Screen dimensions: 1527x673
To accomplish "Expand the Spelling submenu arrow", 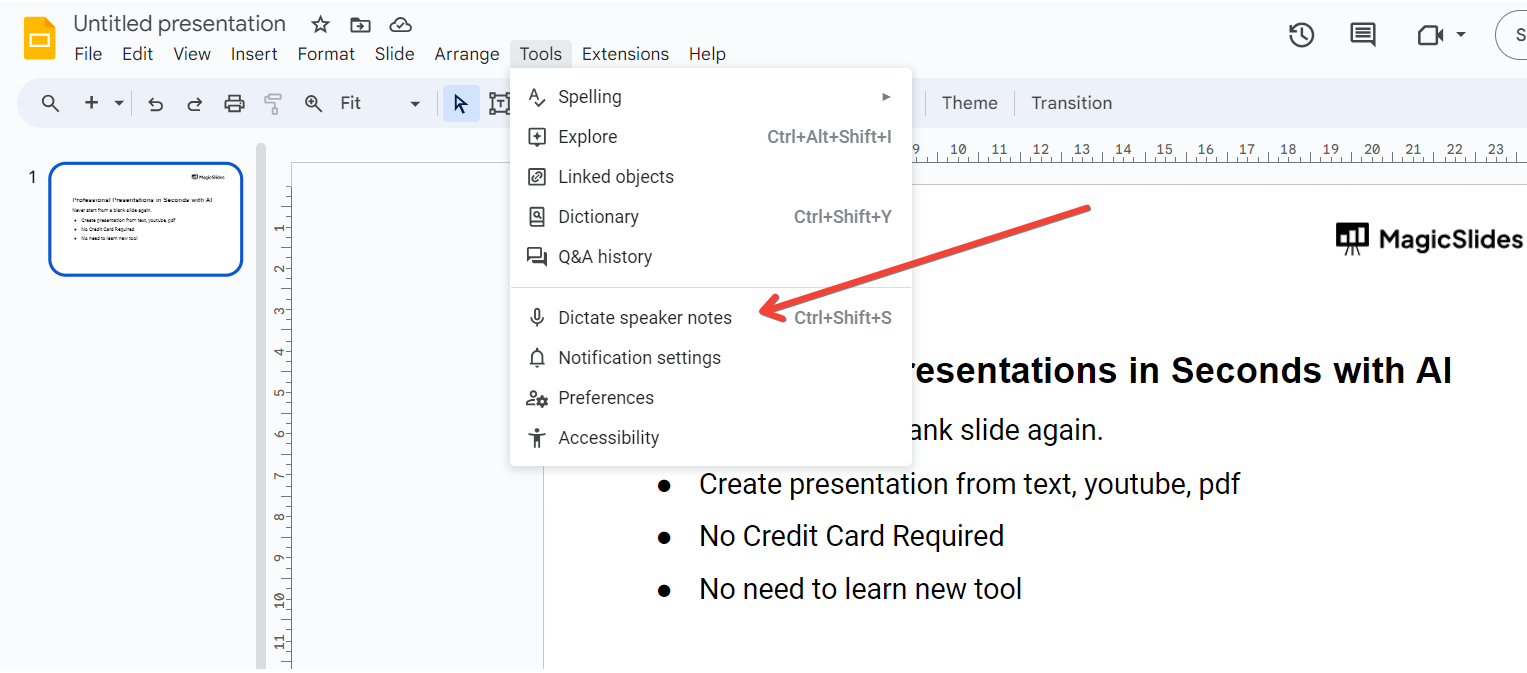I will pyautogui.click(x=886, y=97).
